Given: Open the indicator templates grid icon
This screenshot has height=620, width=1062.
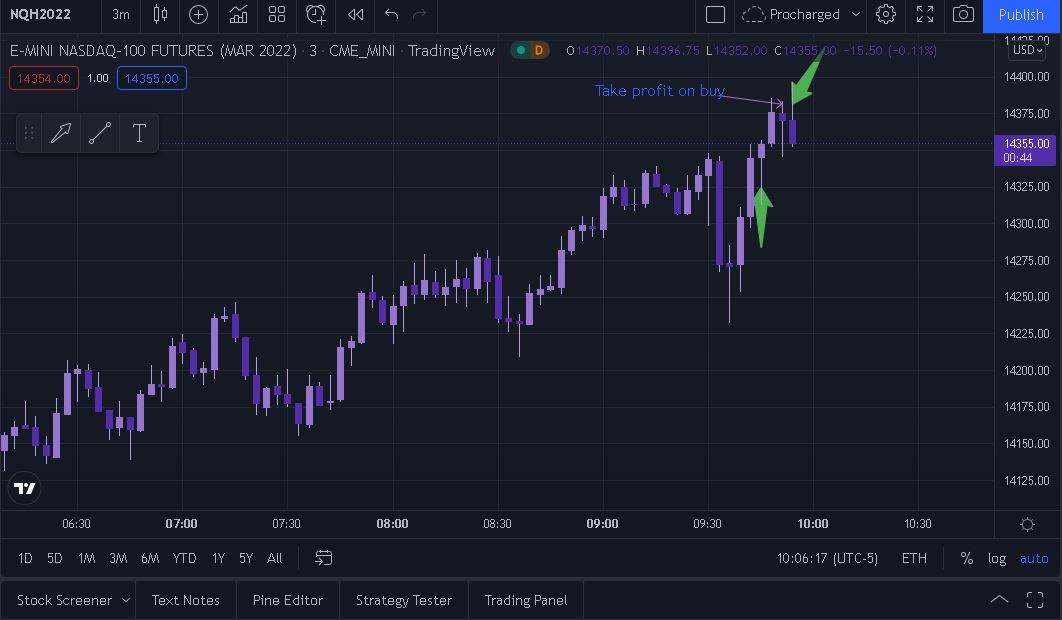Looking at the screenshot, I should (x=277, y=14).
